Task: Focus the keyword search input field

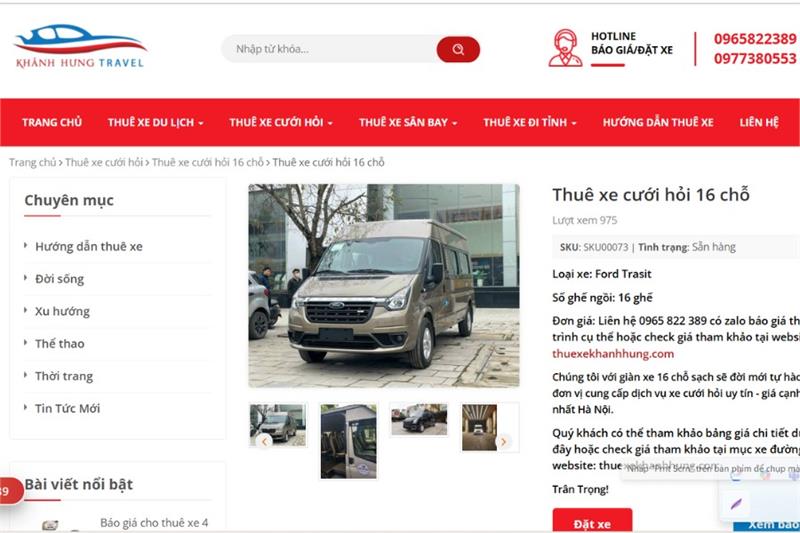Action: coord(329,49)
